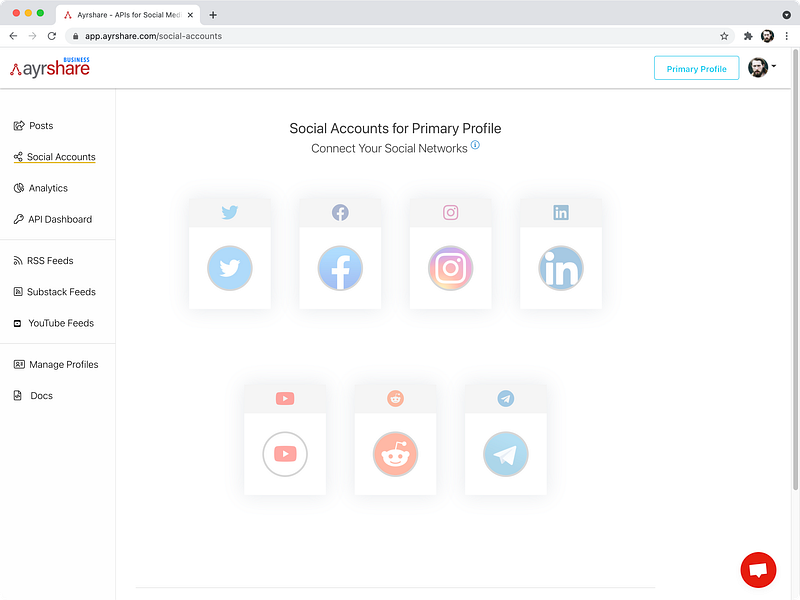This screenshot has width=800, height=600.
Task: Click the Primary Profile button
Action: tap(696, 68)
